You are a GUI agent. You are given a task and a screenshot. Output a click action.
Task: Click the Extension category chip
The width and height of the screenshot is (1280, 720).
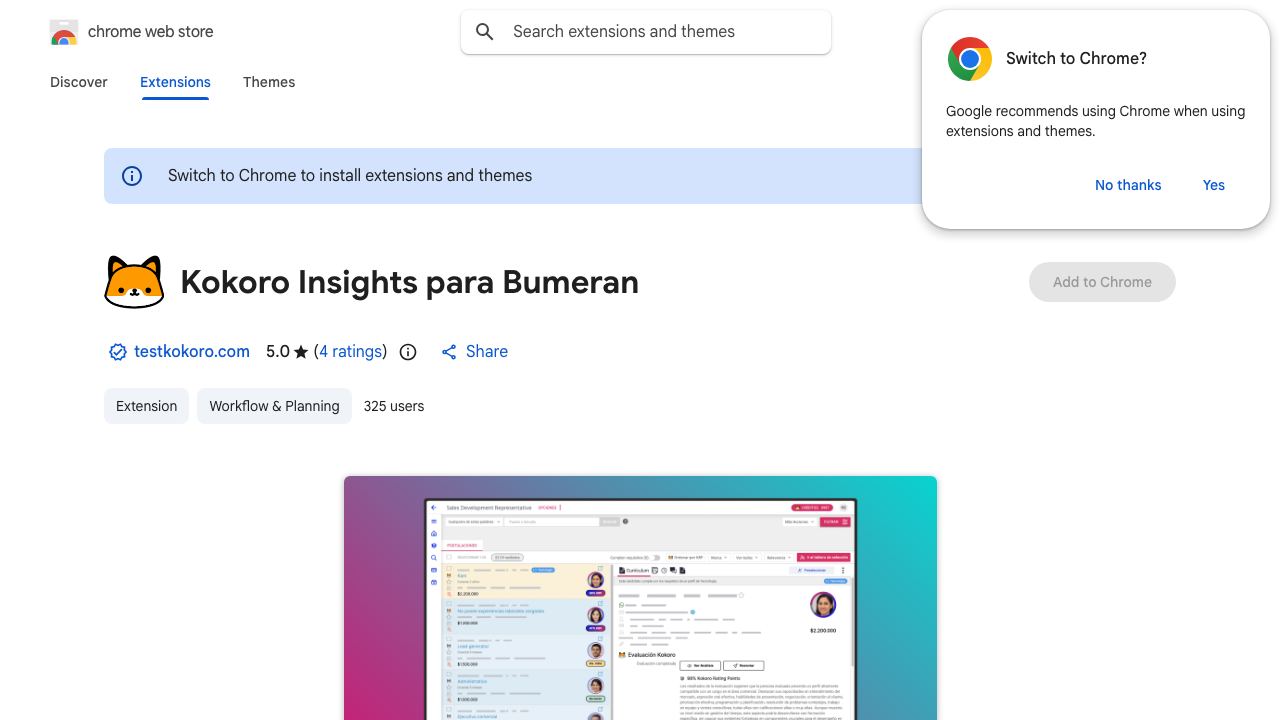tap(146, 406)
